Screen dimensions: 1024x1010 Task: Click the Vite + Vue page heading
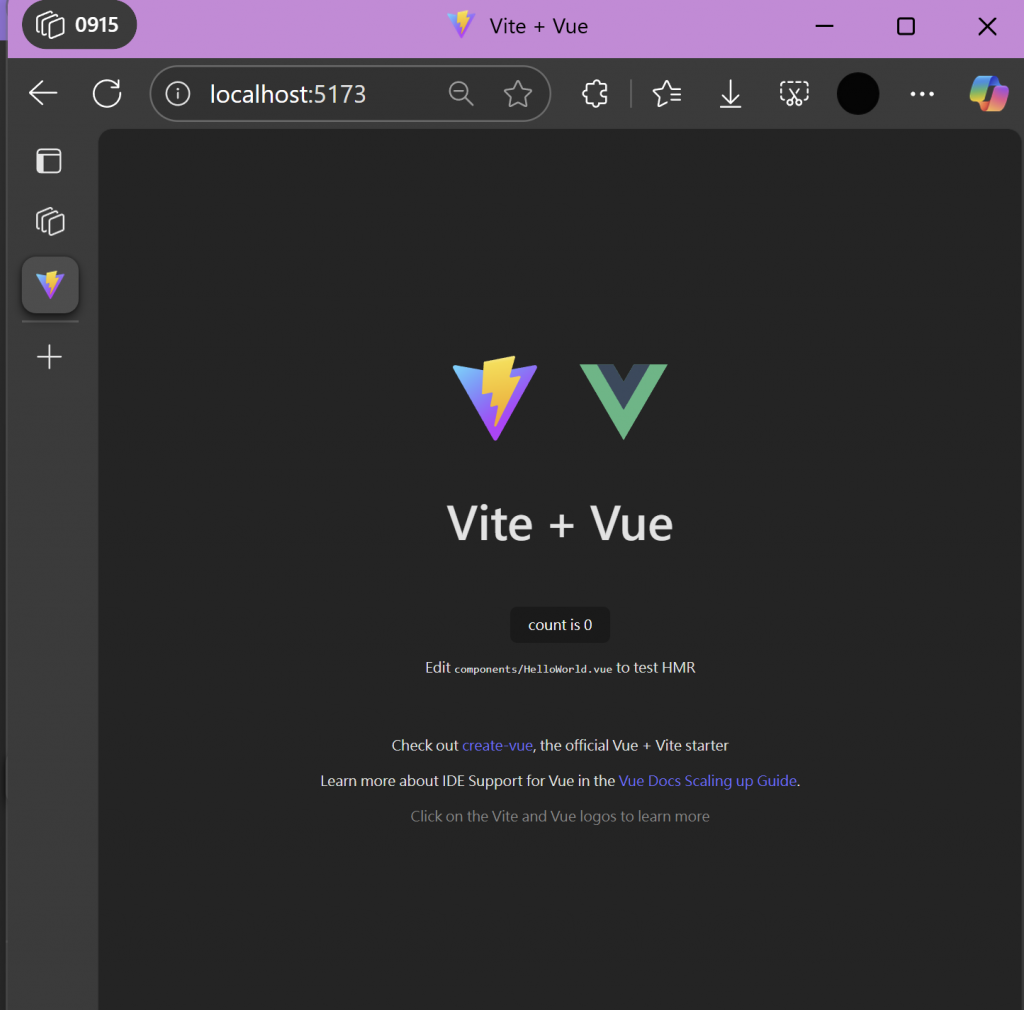tap(560, 524)
